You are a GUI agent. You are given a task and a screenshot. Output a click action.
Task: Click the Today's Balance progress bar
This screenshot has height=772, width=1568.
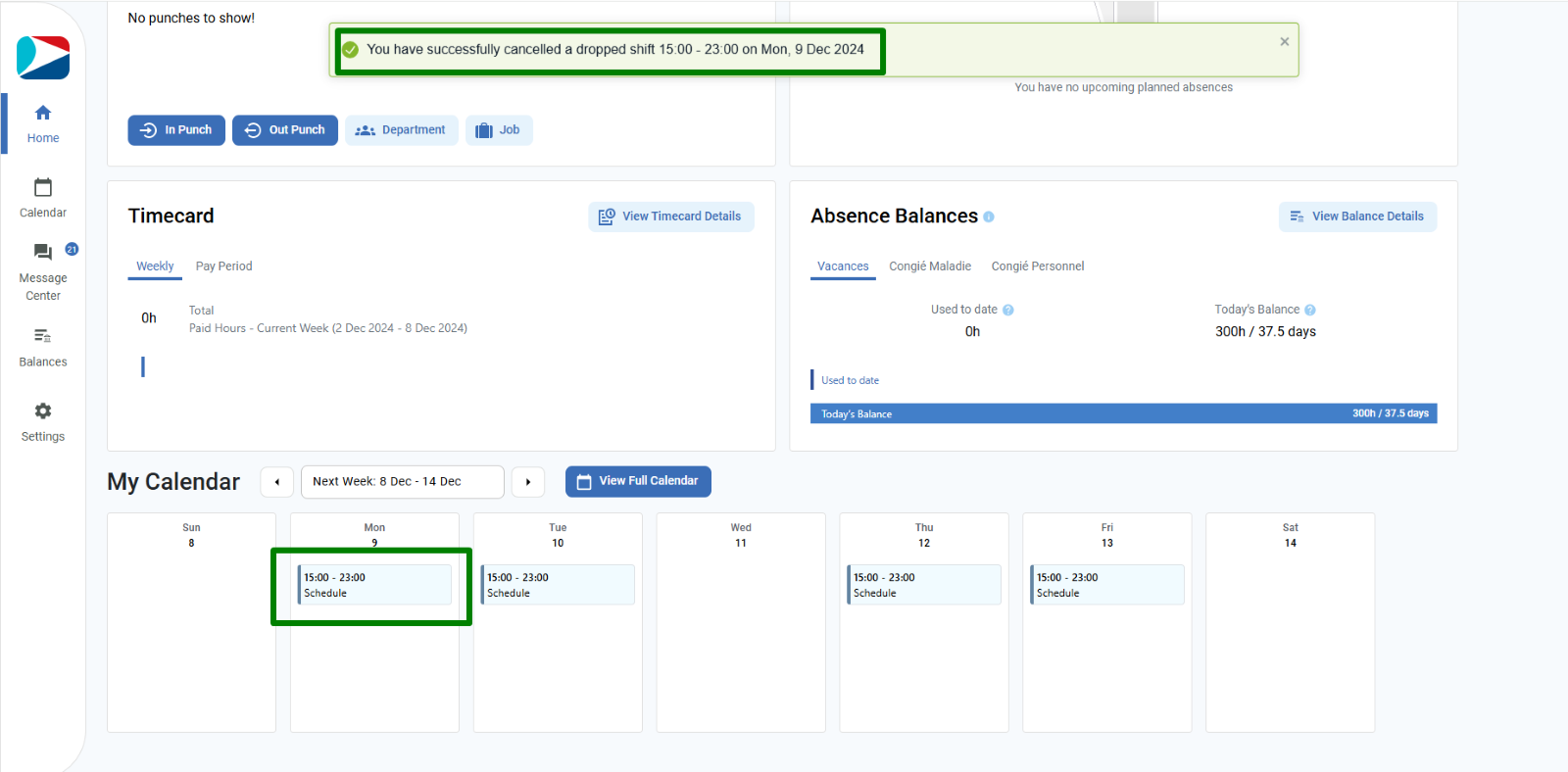1123,413
